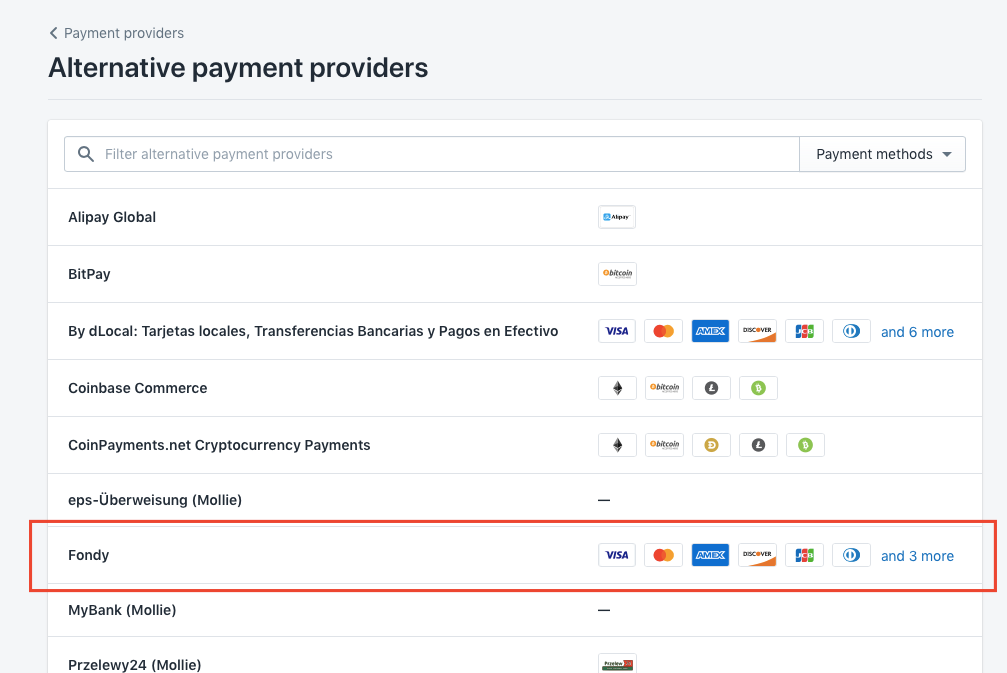1007x673 pixels.
Task: Click the Bitcoin Cash icon in Coinbase Commerce row
Action: 758,388
